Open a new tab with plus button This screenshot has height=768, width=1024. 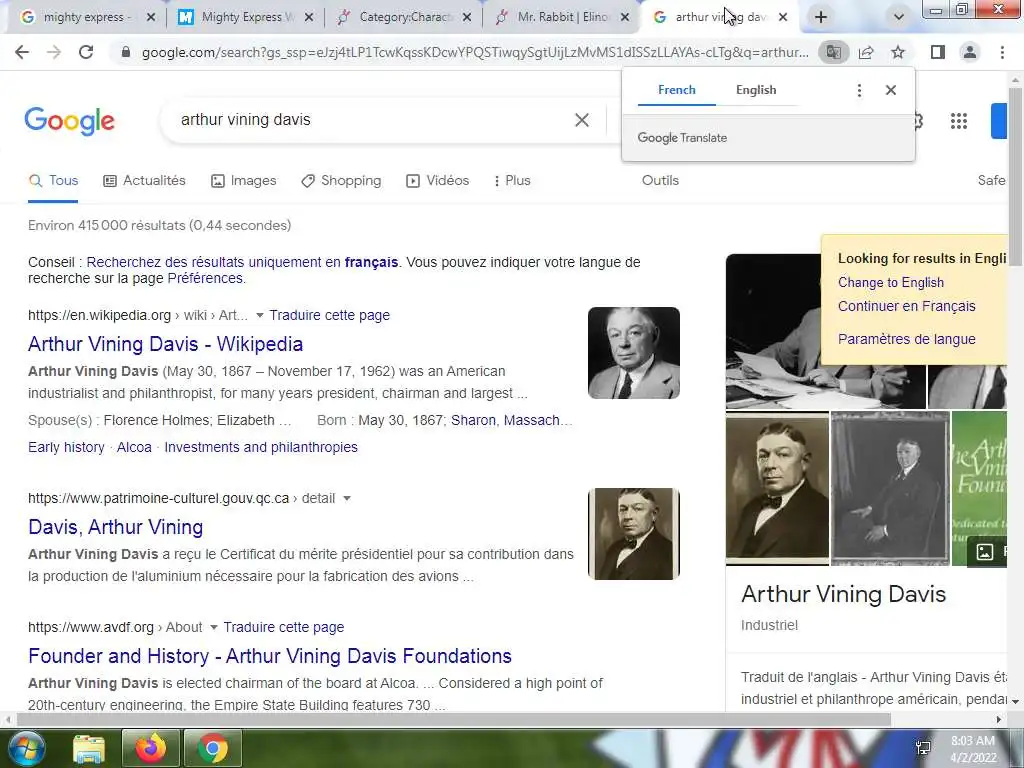[821, 17]
